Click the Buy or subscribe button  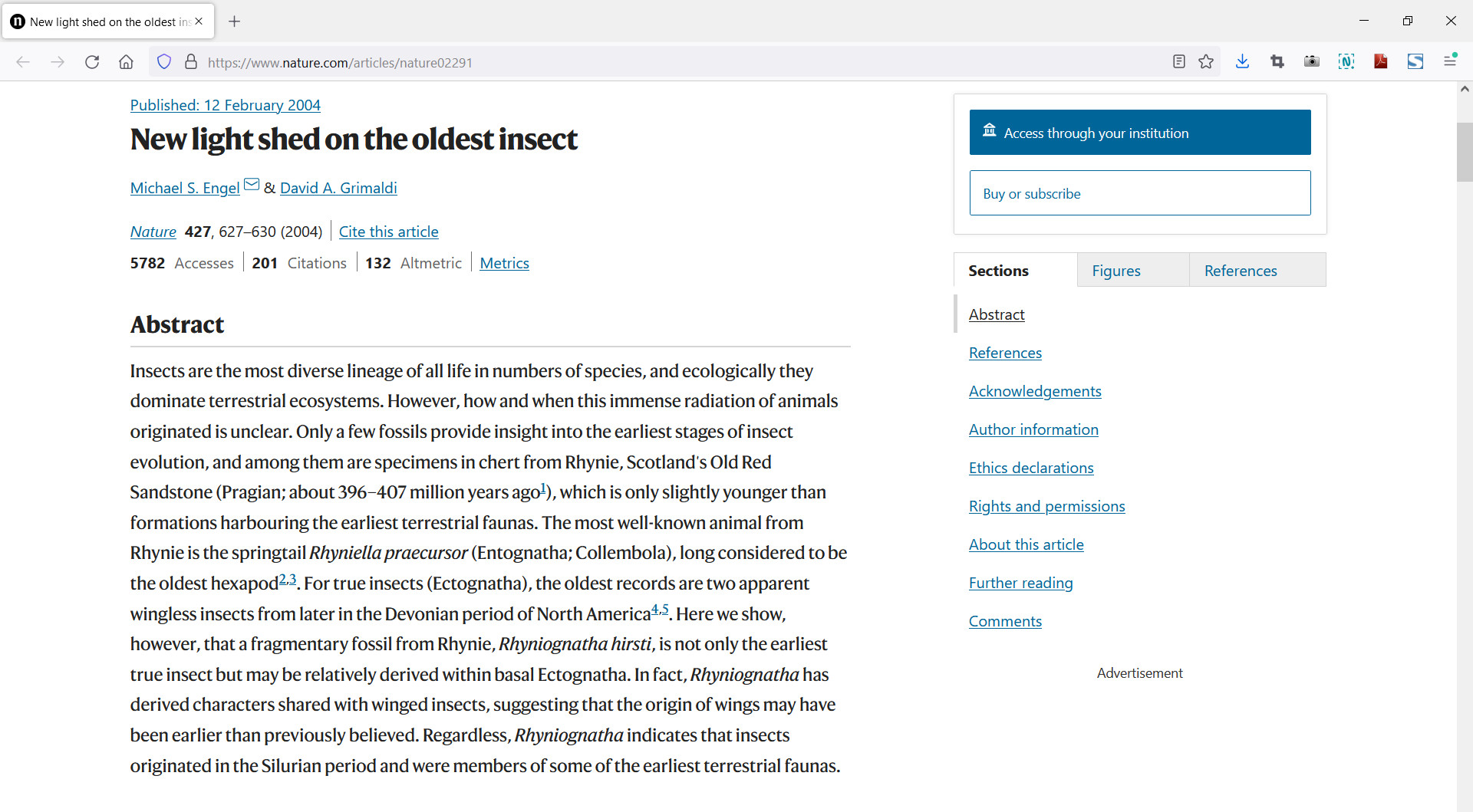1140,193
